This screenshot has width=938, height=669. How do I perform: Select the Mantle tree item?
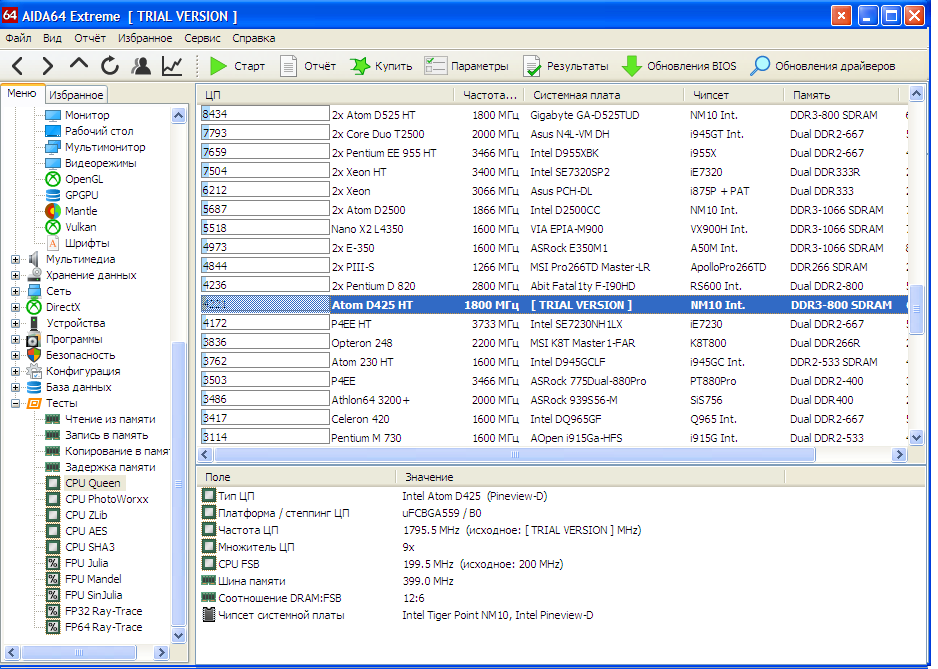[81, 211]
